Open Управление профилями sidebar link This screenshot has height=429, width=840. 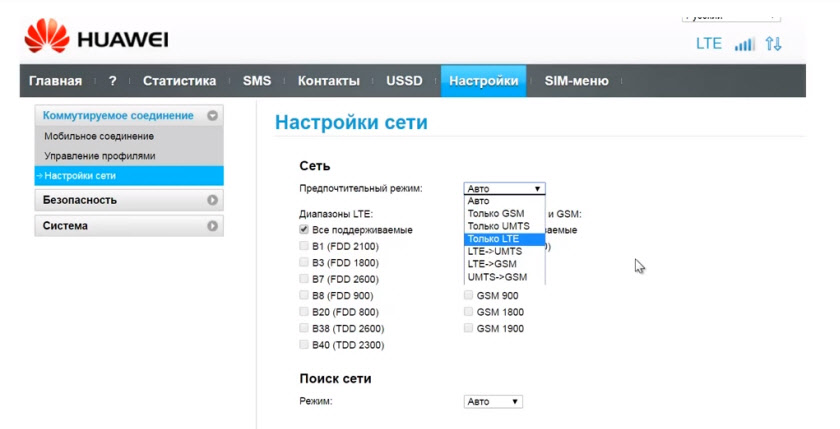coord(99,156)
